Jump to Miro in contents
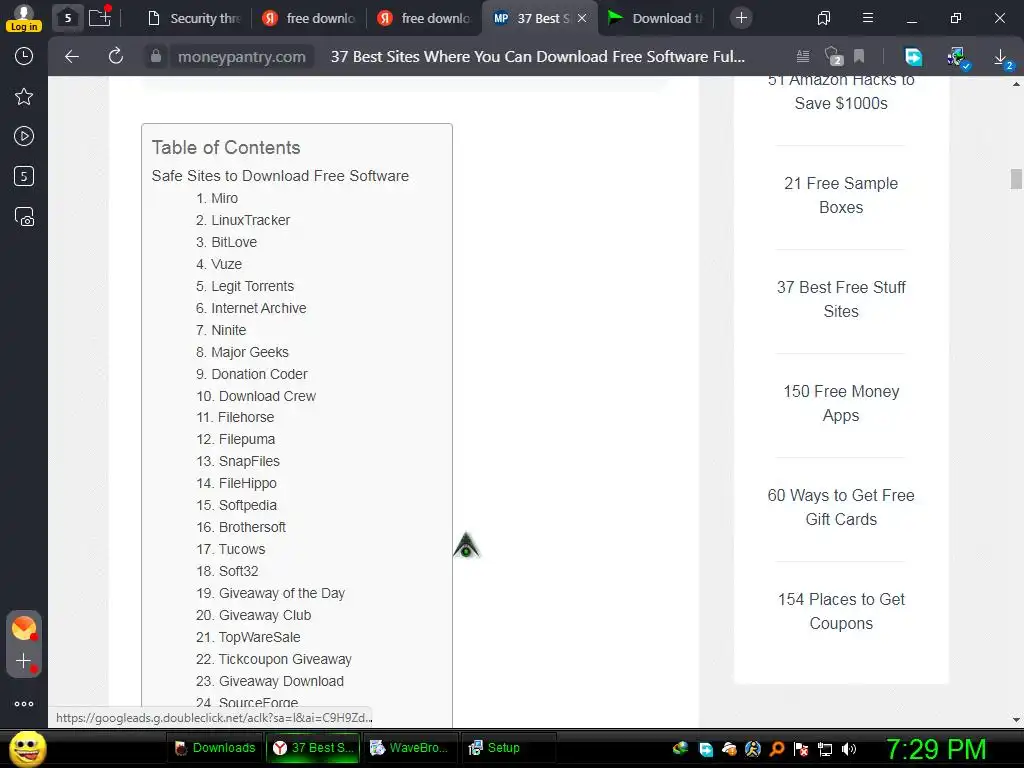The width and height of the screenshot is (1024, 768). click(x=224, y=198)
